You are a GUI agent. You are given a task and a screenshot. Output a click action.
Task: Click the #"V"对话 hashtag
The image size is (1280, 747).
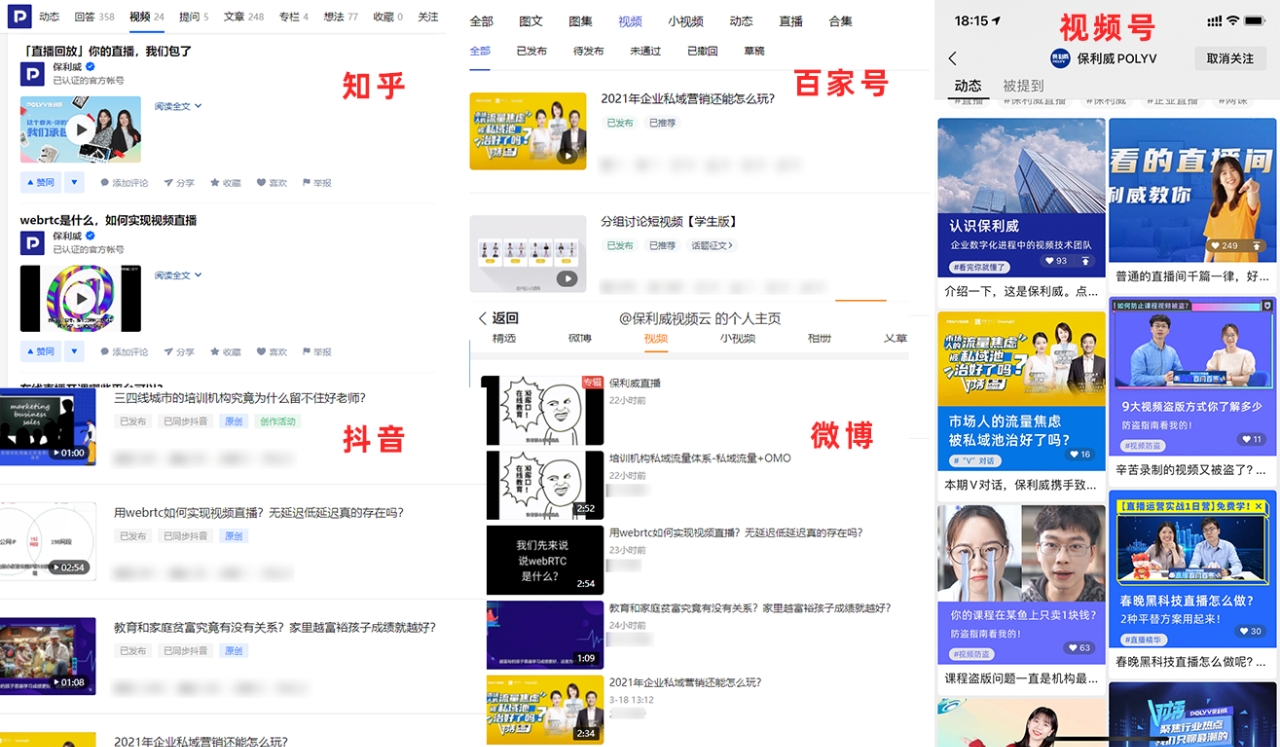(975, 461)
